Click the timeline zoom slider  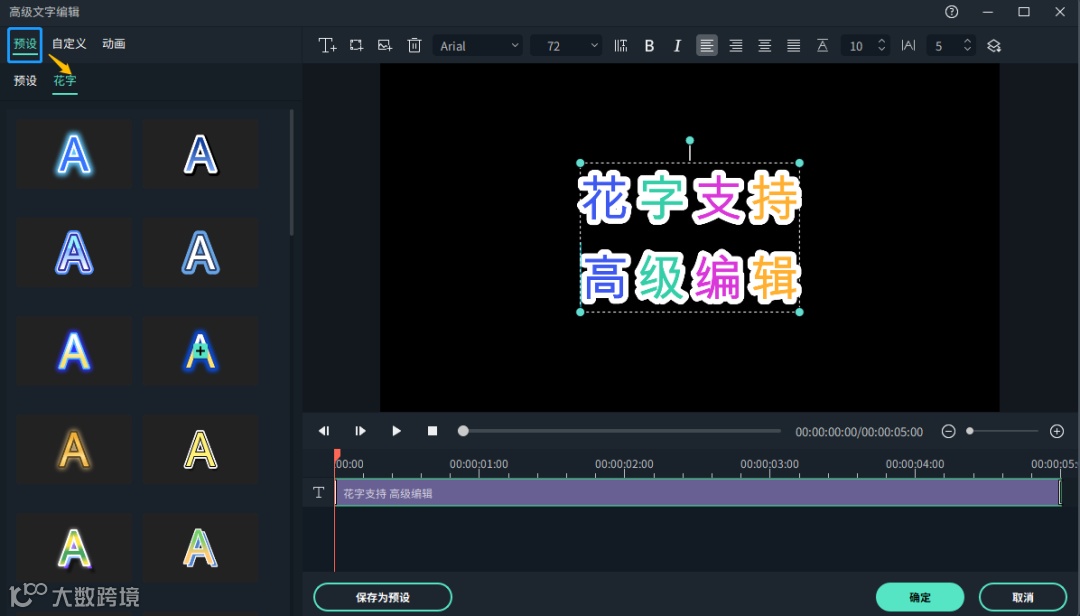pyautogui.click(x=1002, y=431)
